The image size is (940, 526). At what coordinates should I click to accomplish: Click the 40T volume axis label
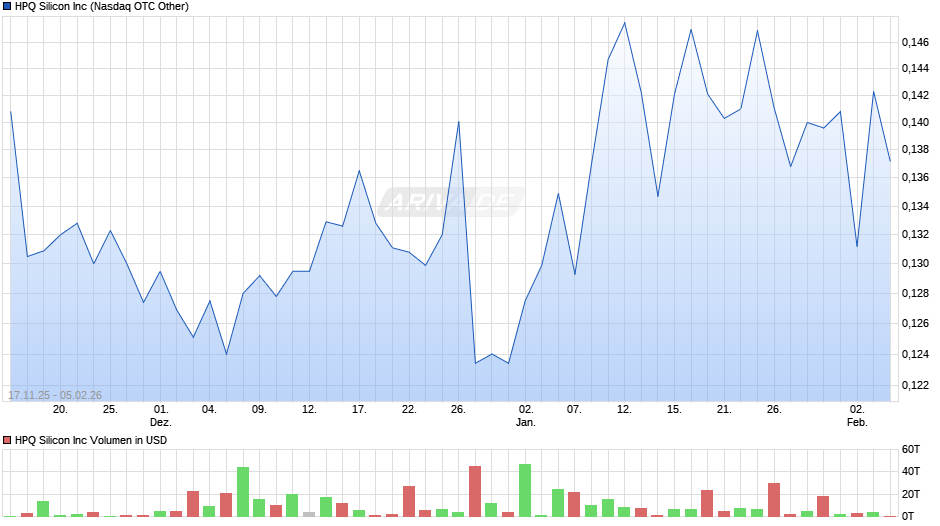point(911,471)
